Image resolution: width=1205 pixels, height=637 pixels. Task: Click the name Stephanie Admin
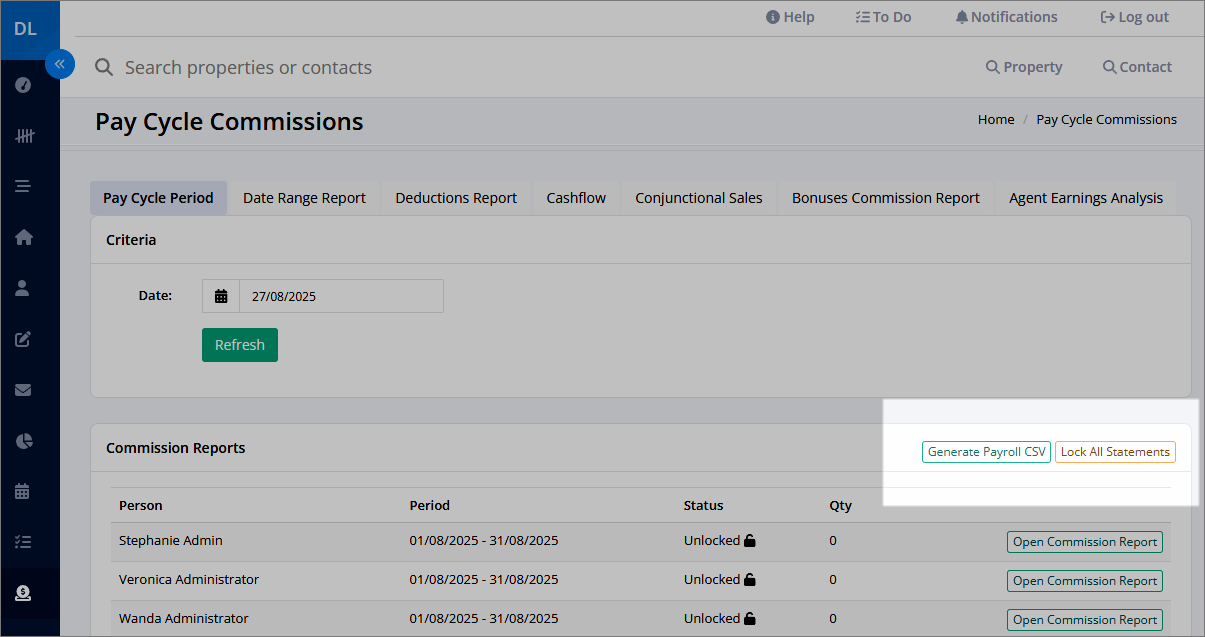171,540
